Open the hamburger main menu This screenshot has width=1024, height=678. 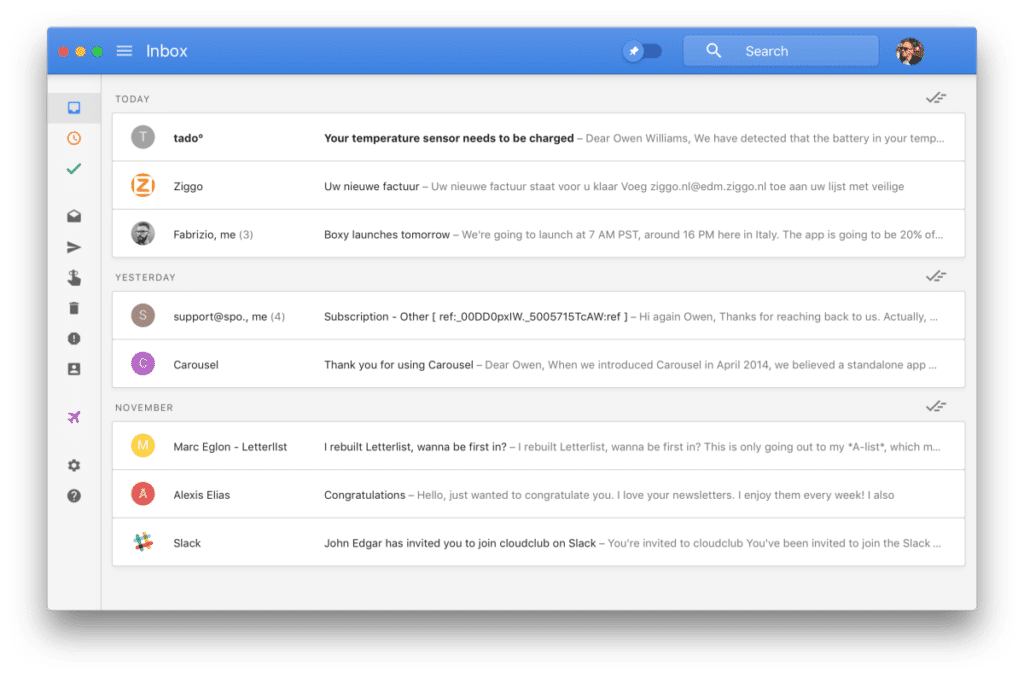click(124, 51)
